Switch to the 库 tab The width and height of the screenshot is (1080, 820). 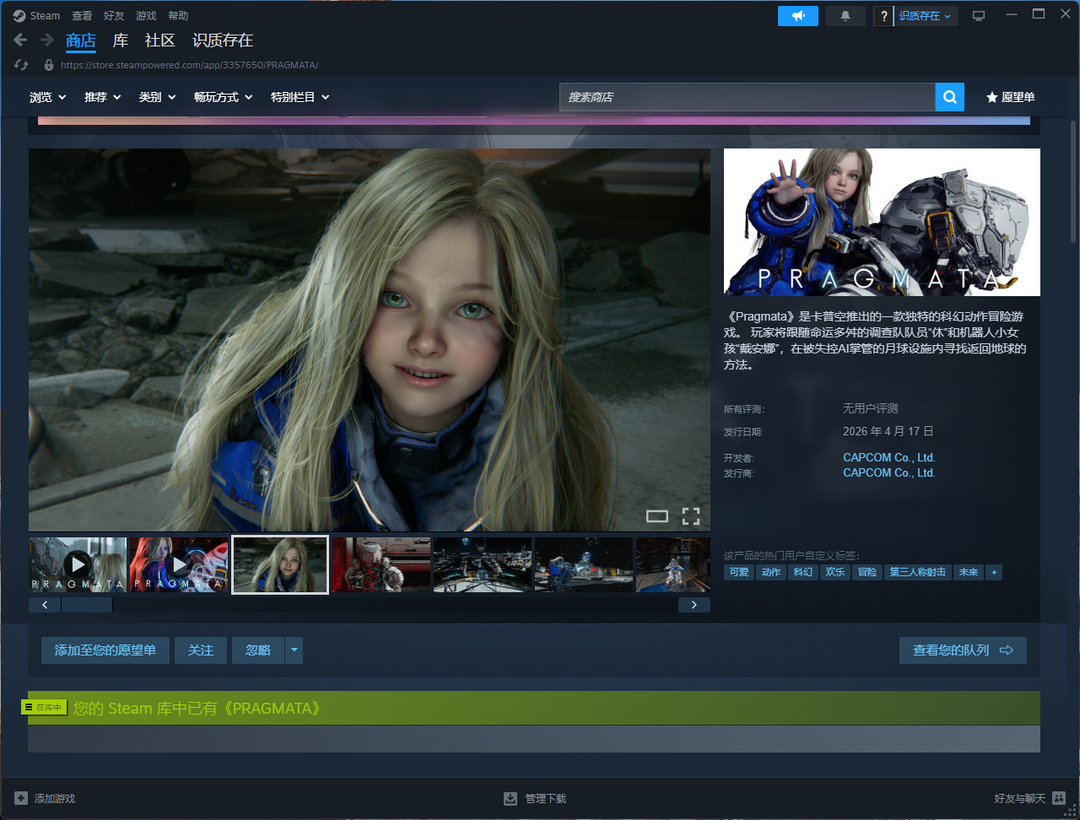[x=120, y=40]
